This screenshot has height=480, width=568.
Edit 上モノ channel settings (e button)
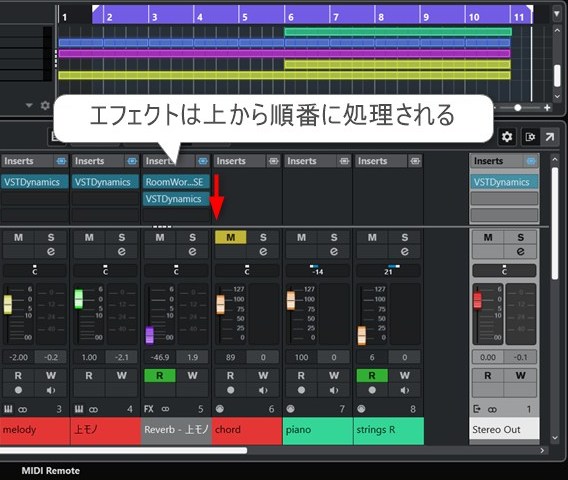(122, 251)
